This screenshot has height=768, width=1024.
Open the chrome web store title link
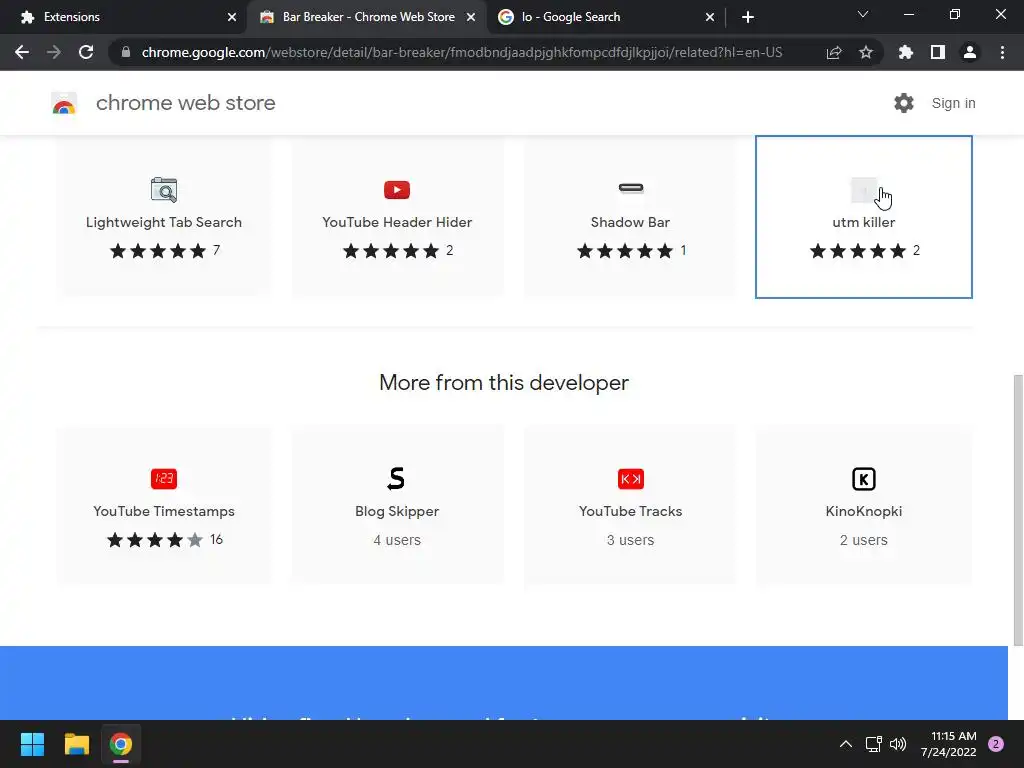[x=185, y=103]
